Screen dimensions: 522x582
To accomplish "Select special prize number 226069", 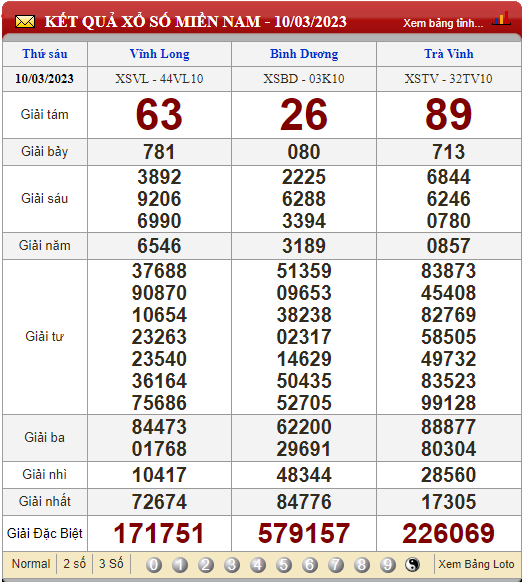I will [448, 534].
